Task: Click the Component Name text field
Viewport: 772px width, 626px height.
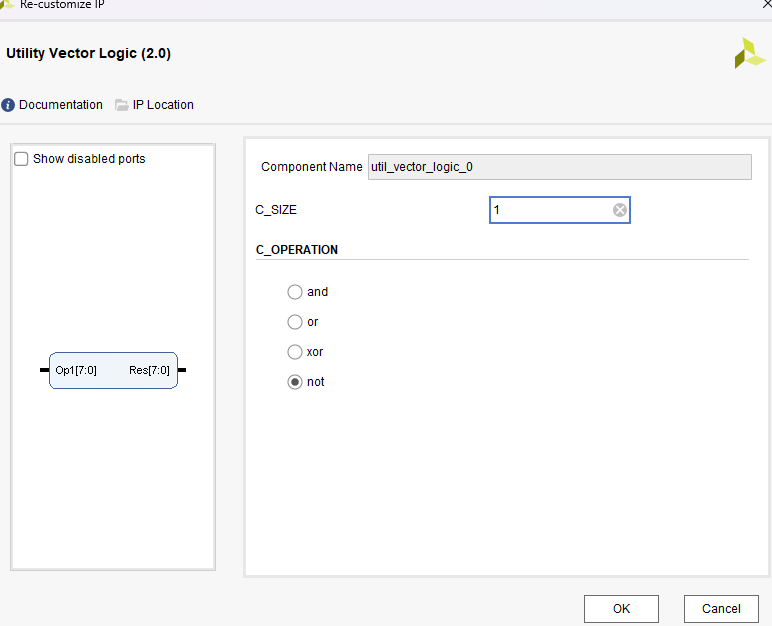Action: [x=559, y=167]
